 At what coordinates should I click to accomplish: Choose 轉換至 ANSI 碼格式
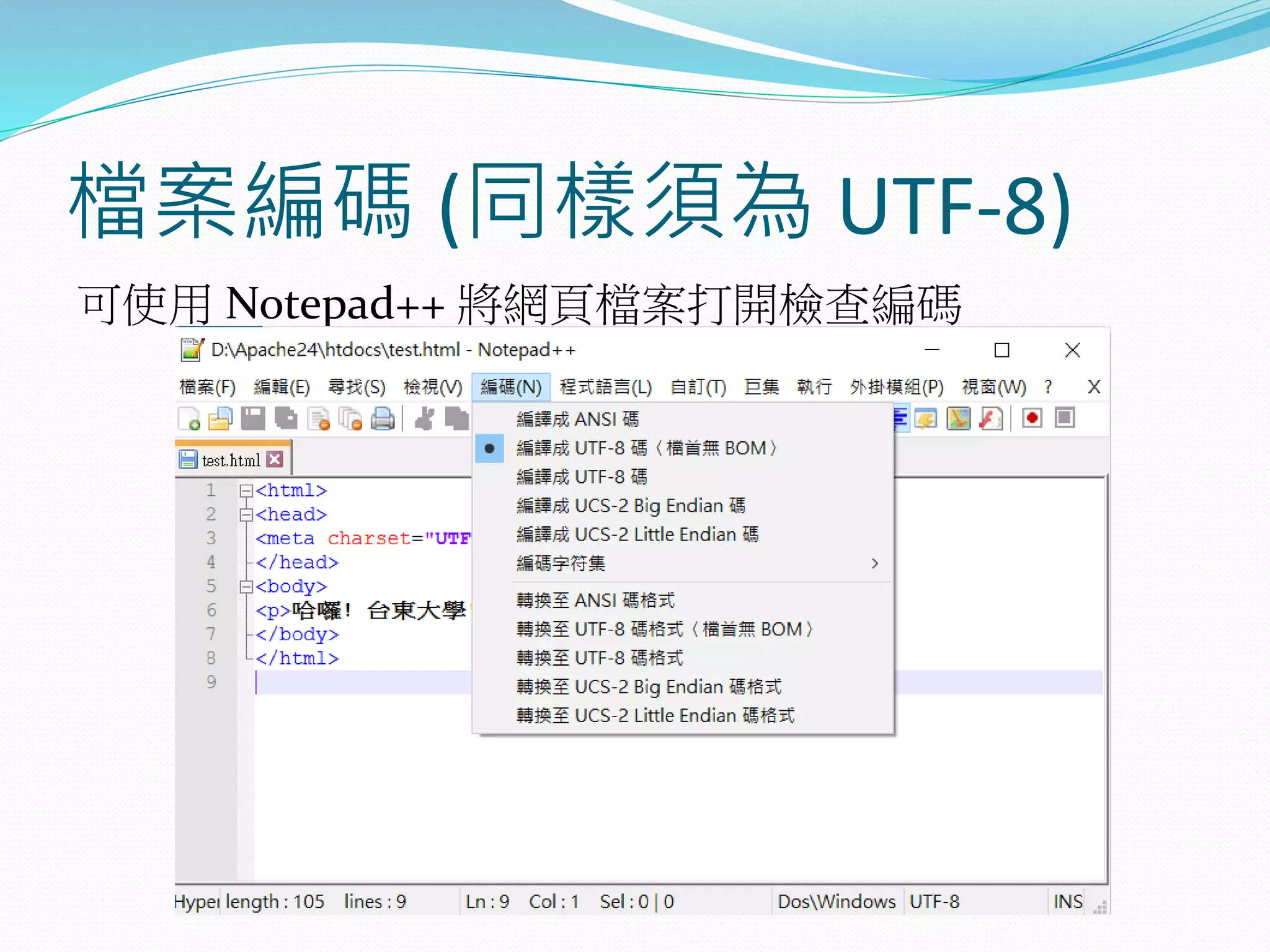[683, 601]
